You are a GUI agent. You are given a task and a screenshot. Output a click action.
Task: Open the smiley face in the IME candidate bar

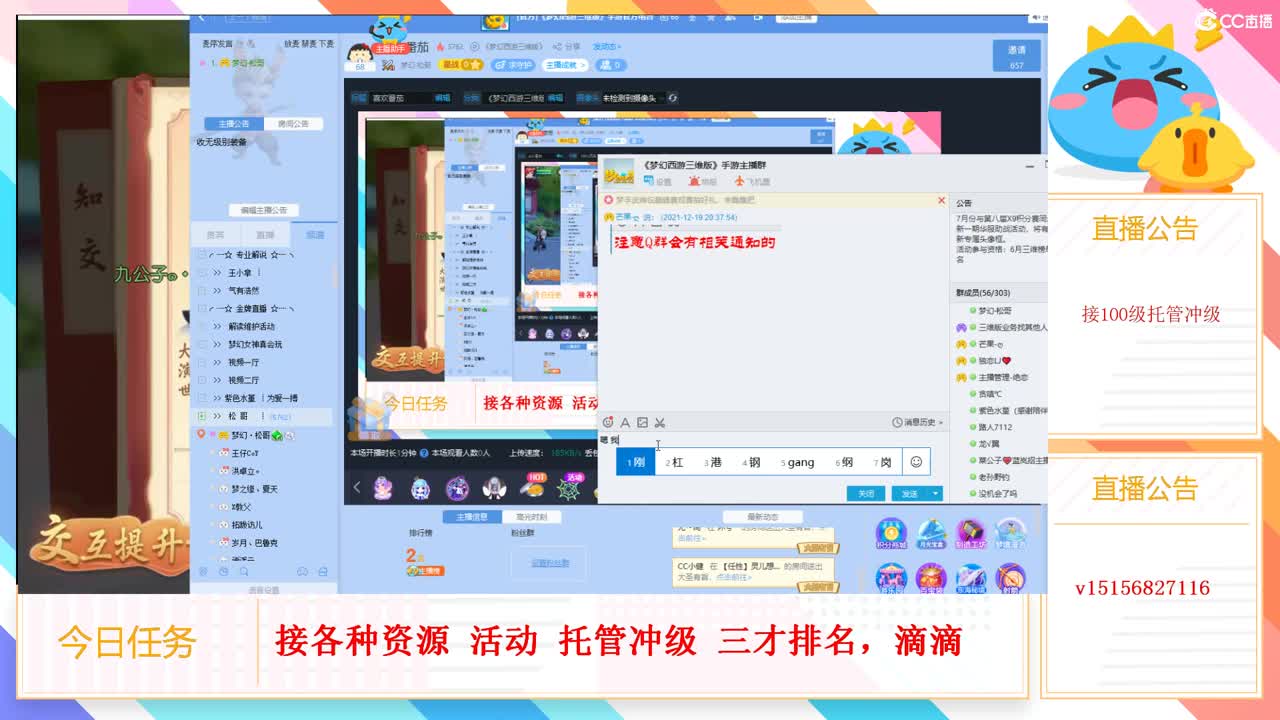click(x=915, y=461)
